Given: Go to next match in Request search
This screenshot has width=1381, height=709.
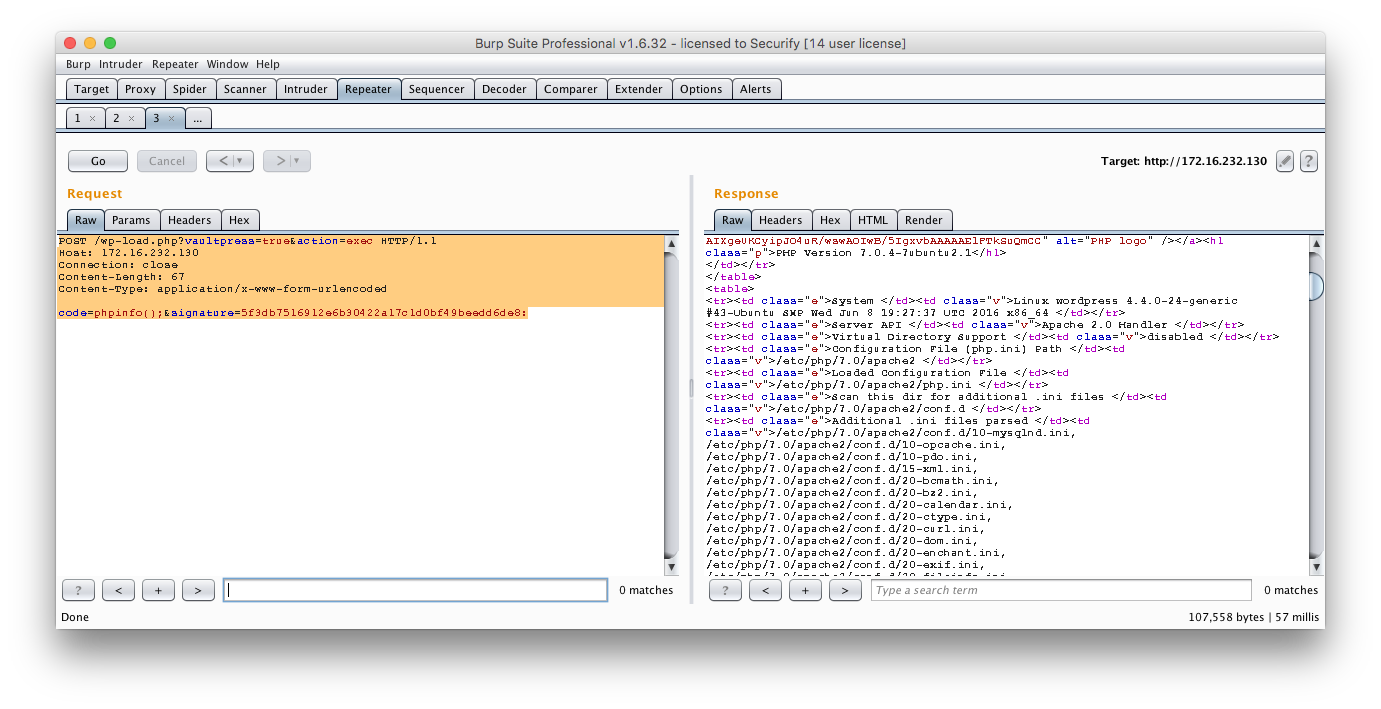Looking at the screenshot, I should [x=198, y=590].
